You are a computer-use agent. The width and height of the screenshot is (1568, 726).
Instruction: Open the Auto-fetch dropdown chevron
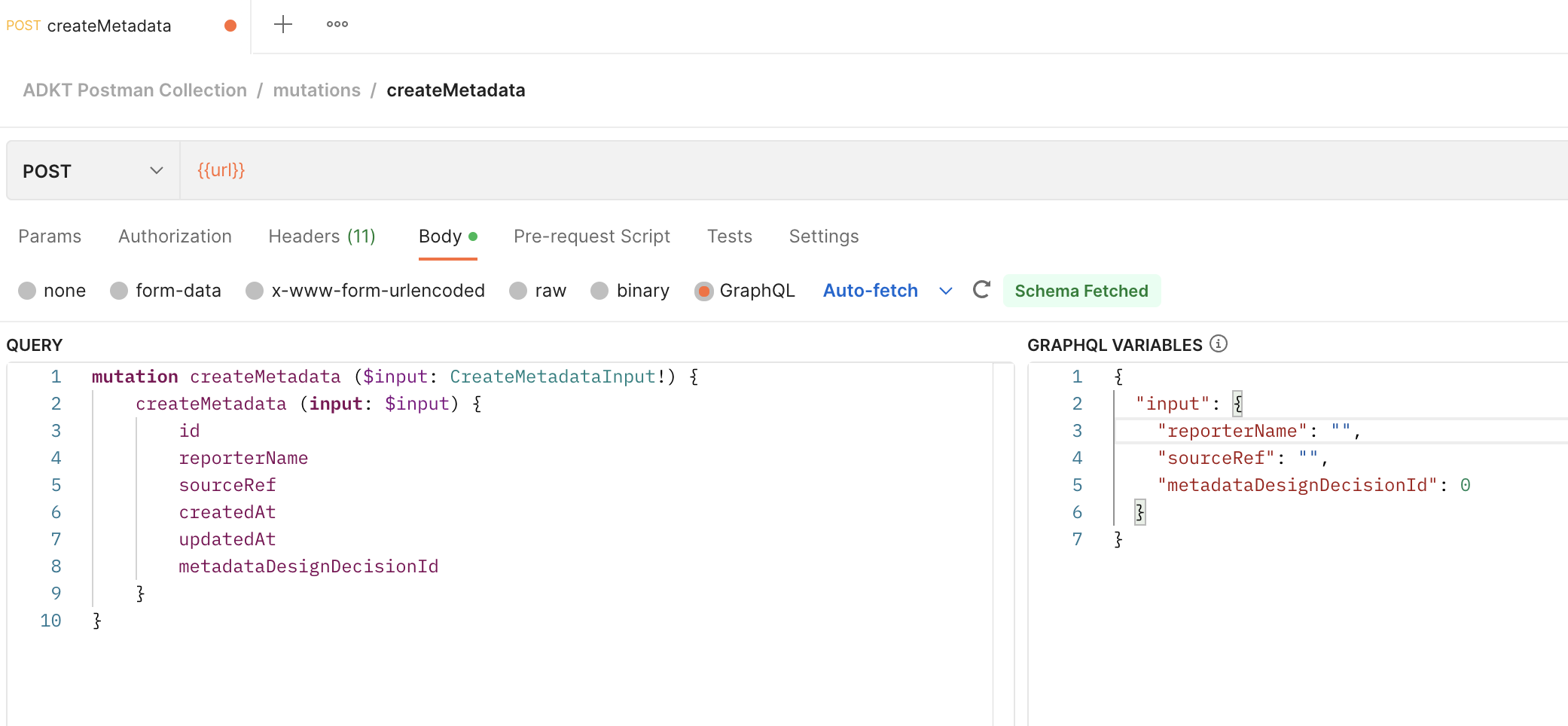946,291
